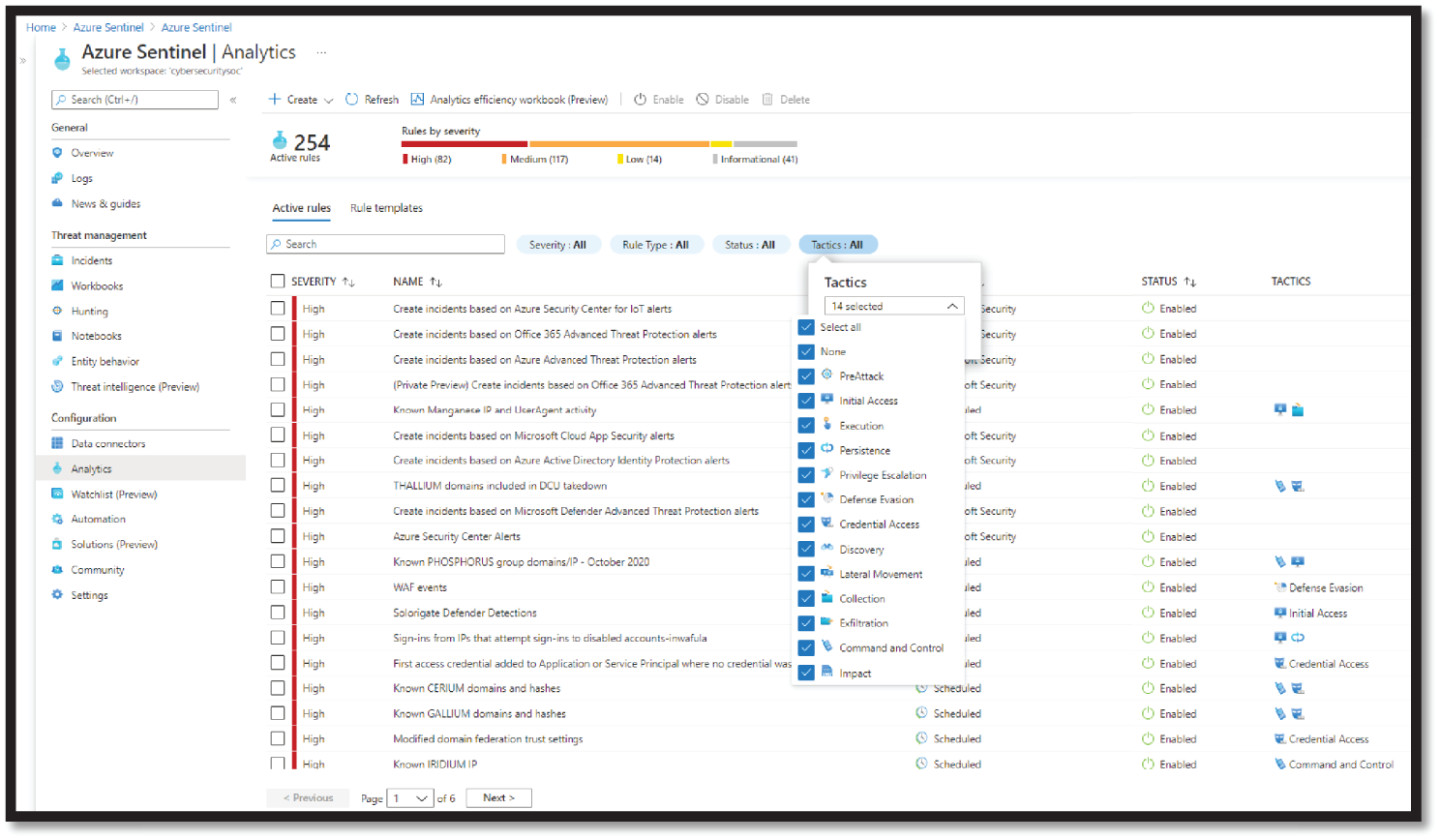Focus the rules Search field
The image size is (1440, 840).
[385, 244]
